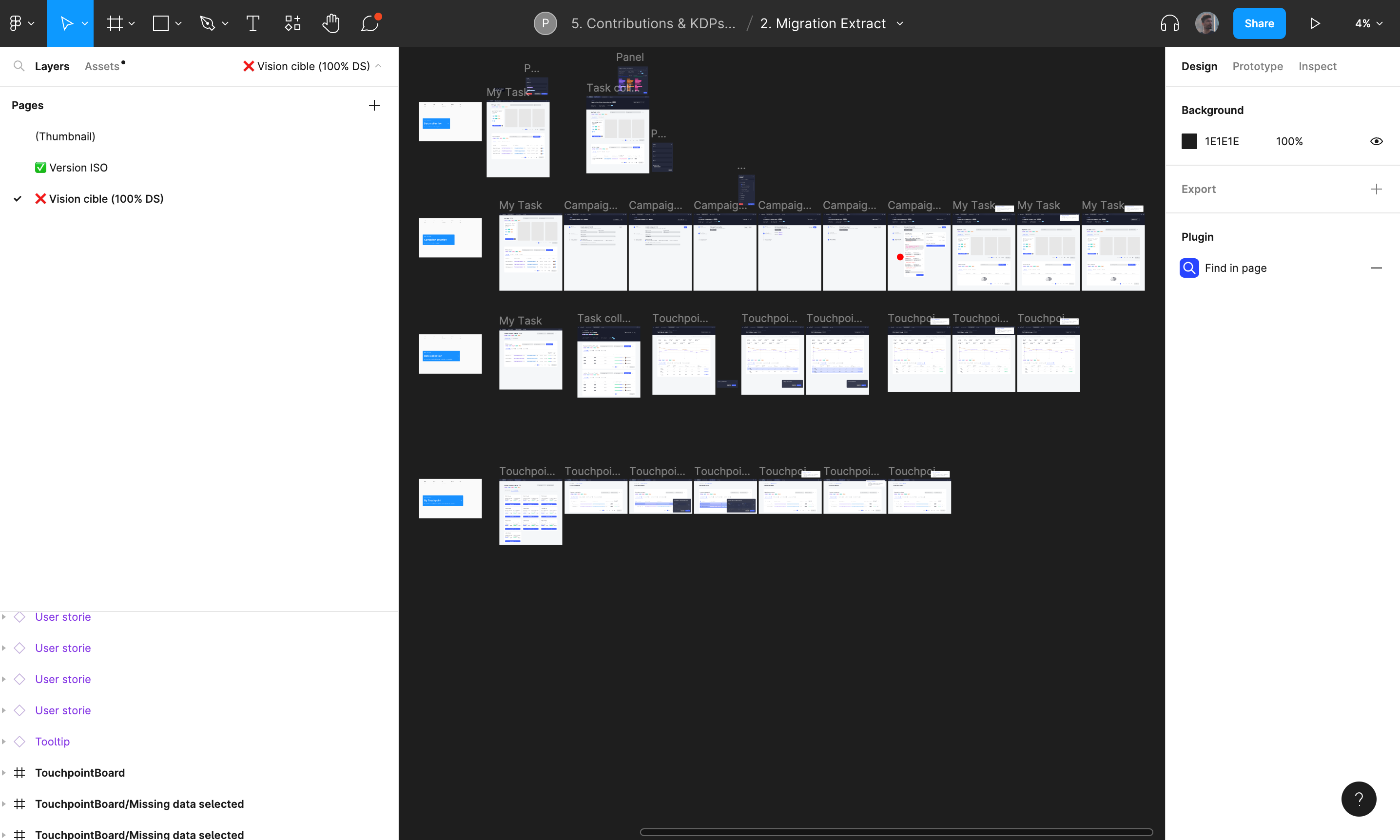Select the Pen tool

207,23
